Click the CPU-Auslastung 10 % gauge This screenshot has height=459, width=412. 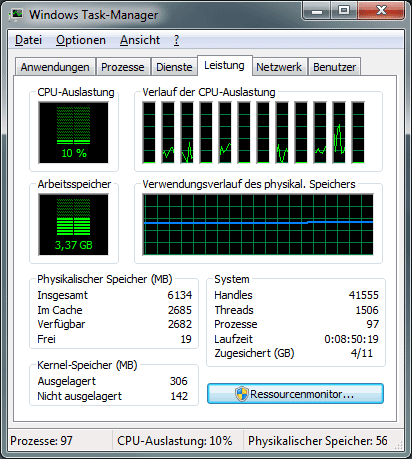pyautogui.click(x=73, y=132)
